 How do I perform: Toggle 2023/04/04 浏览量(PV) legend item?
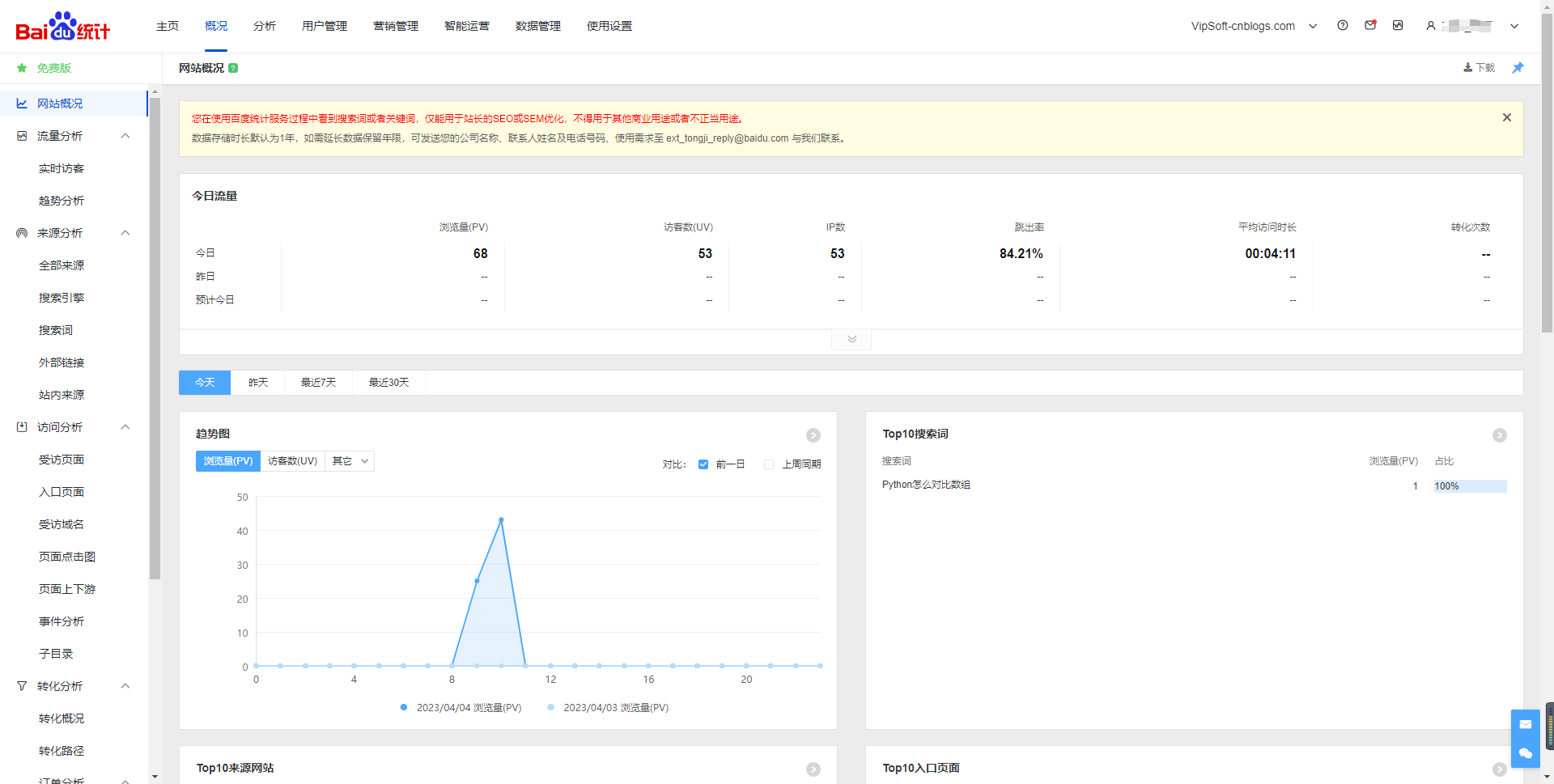(x=461, y=708)
